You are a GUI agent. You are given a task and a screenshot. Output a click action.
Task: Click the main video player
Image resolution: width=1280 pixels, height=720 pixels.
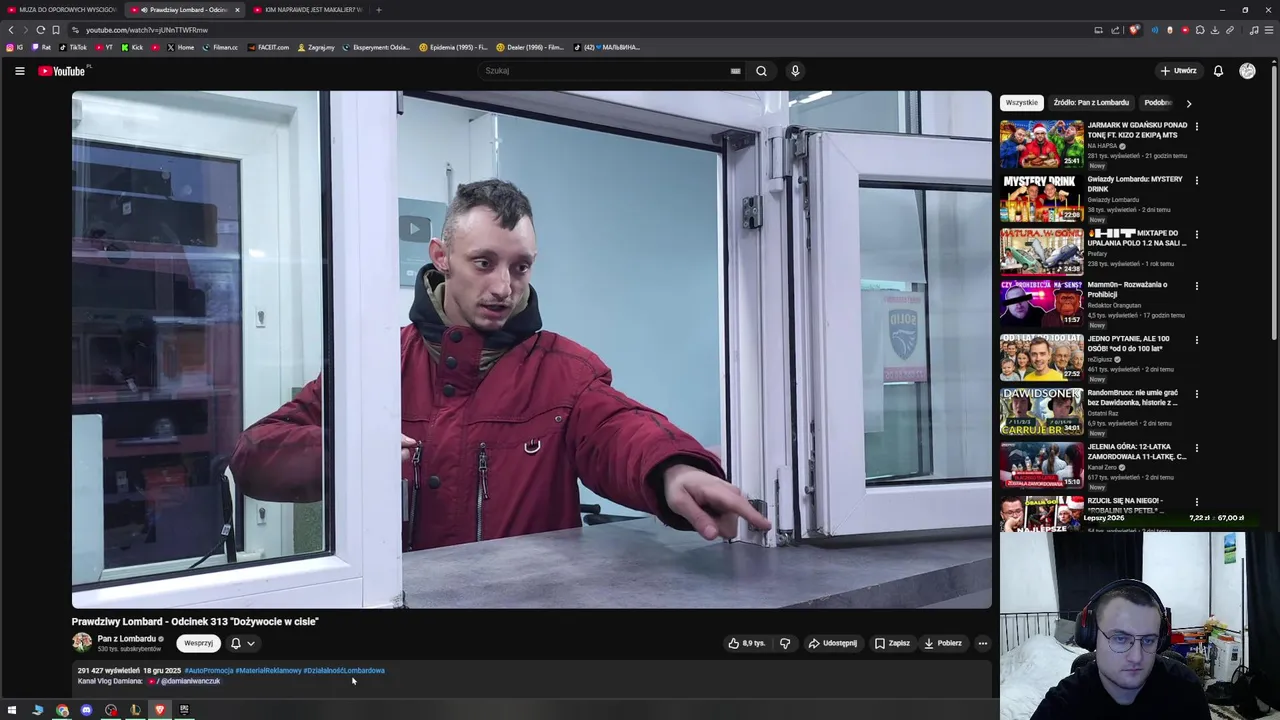[x=532, y=350]
